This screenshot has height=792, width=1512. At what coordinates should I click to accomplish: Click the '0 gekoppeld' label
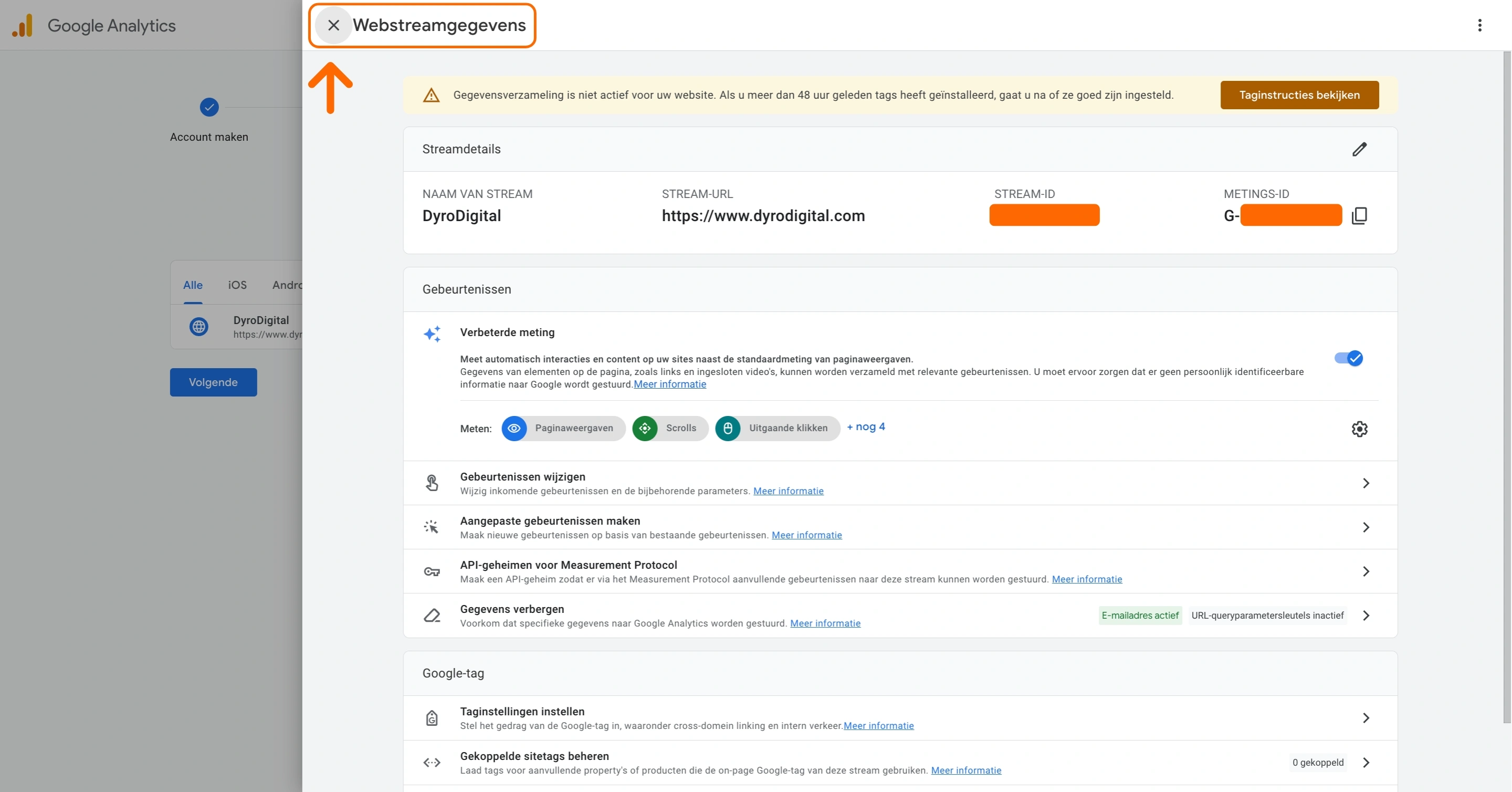(x=1317, y=762)
